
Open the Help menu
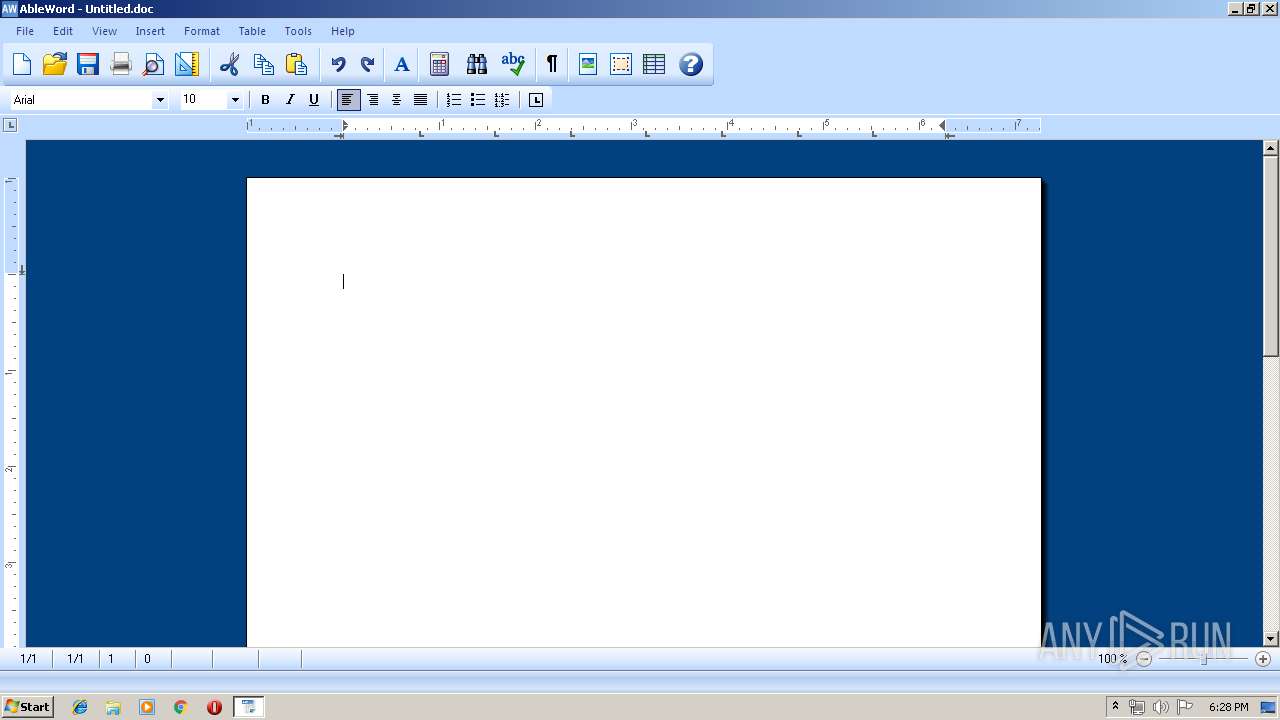343,31
